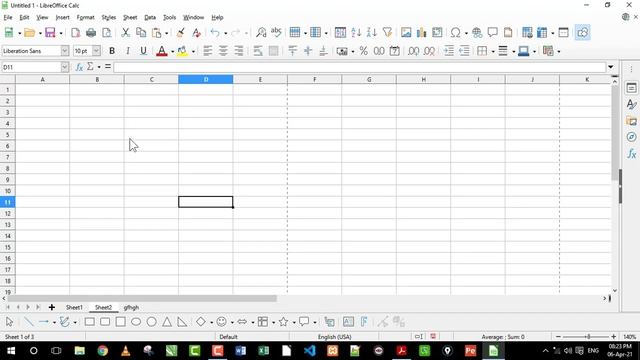Viewport: 640px width, 360px height.
Task: Click the Insert Comment icon
Action: click(493, 33)
